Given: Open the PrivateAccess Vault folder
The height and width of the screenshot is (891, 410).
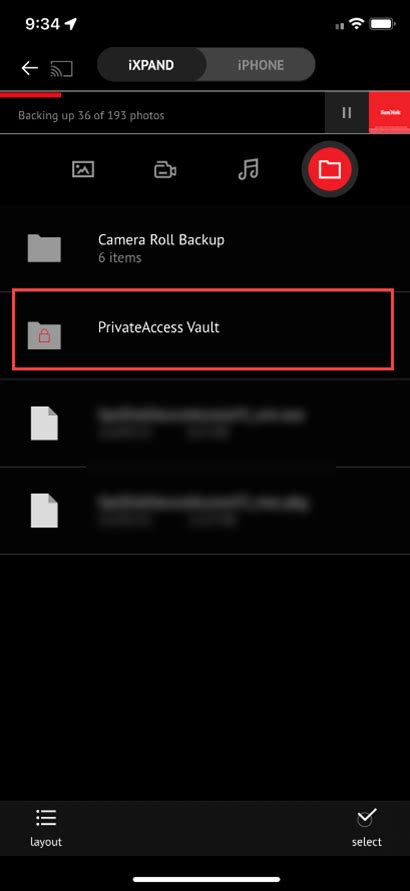Looking at the screenshot, I should coord(203,329).
